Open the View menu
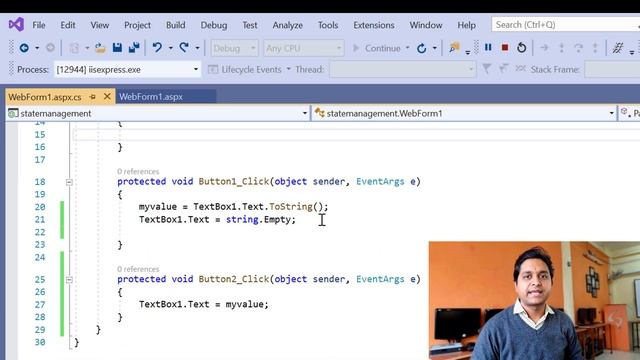Viewport: 640px width, 360px height. pos(100,25)
